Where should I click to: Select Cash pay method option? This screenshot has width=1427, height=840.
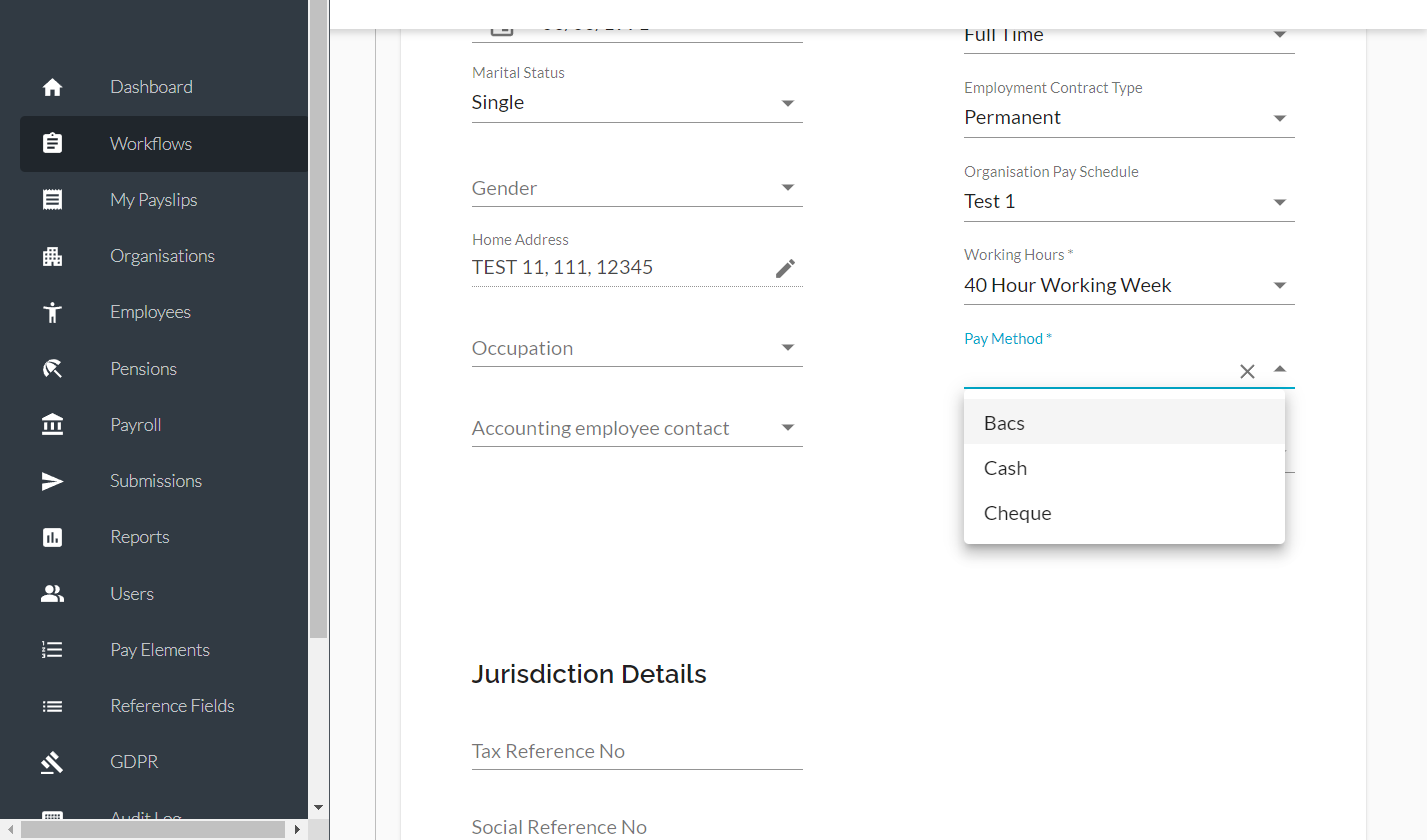click(x=1124, y=468)
